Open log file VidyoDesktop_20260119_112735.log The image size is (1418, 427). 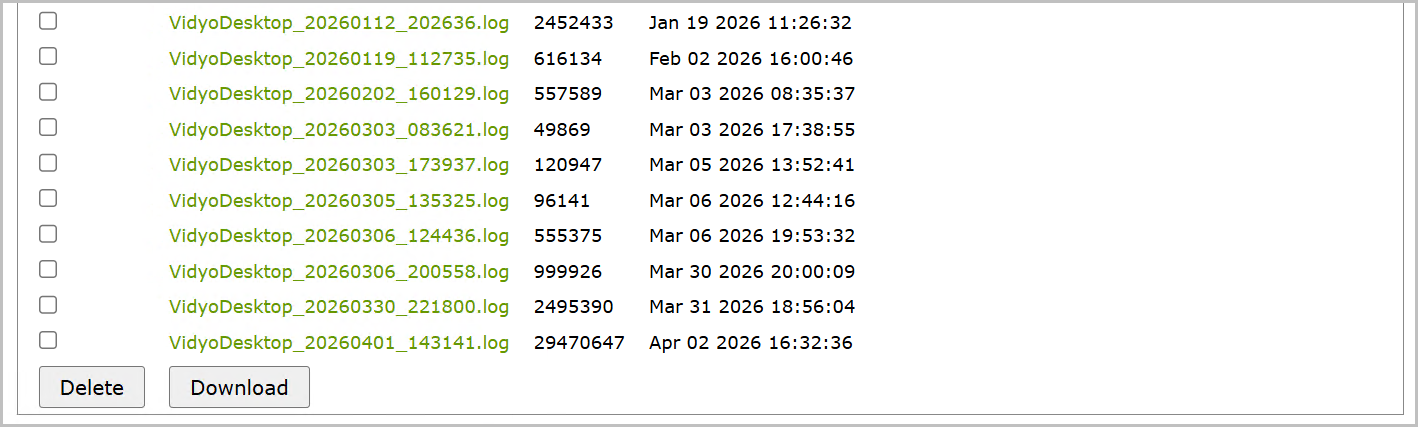[339, 59]
